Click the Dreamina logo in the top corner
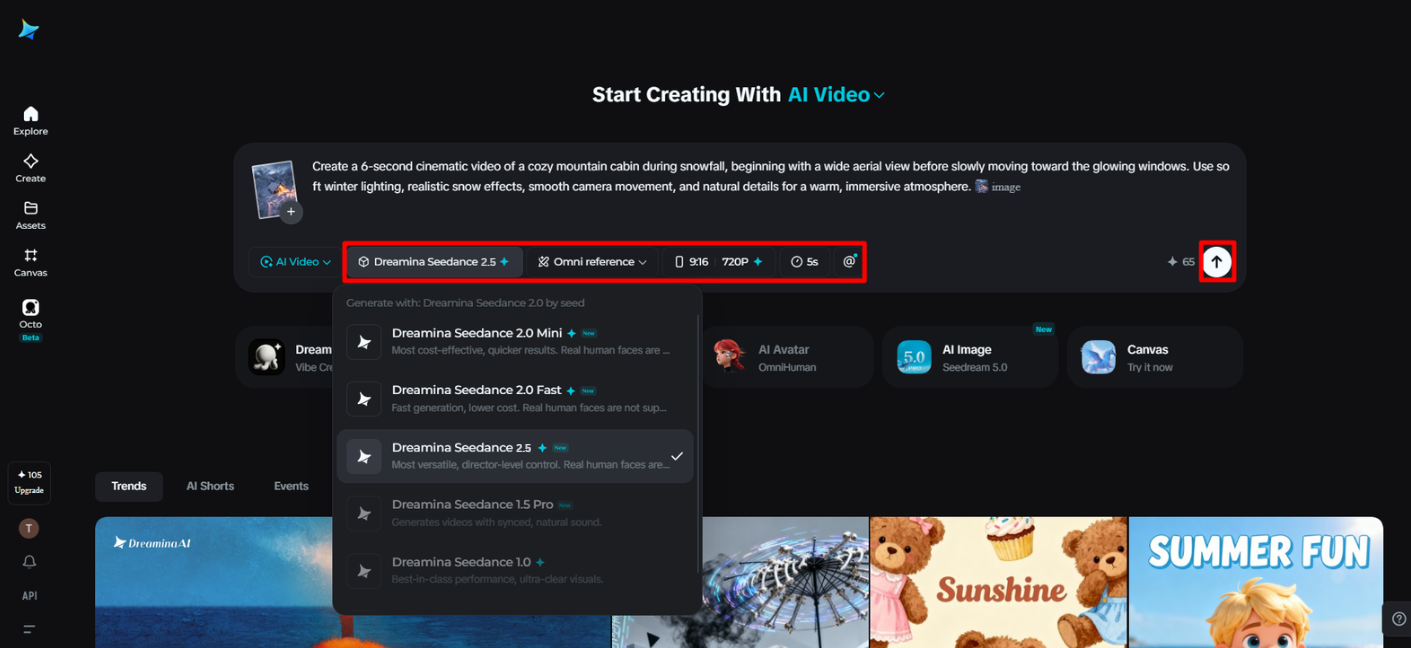Image resolution: width=1411 pixels, height=648 pixels. click(29, 29)
